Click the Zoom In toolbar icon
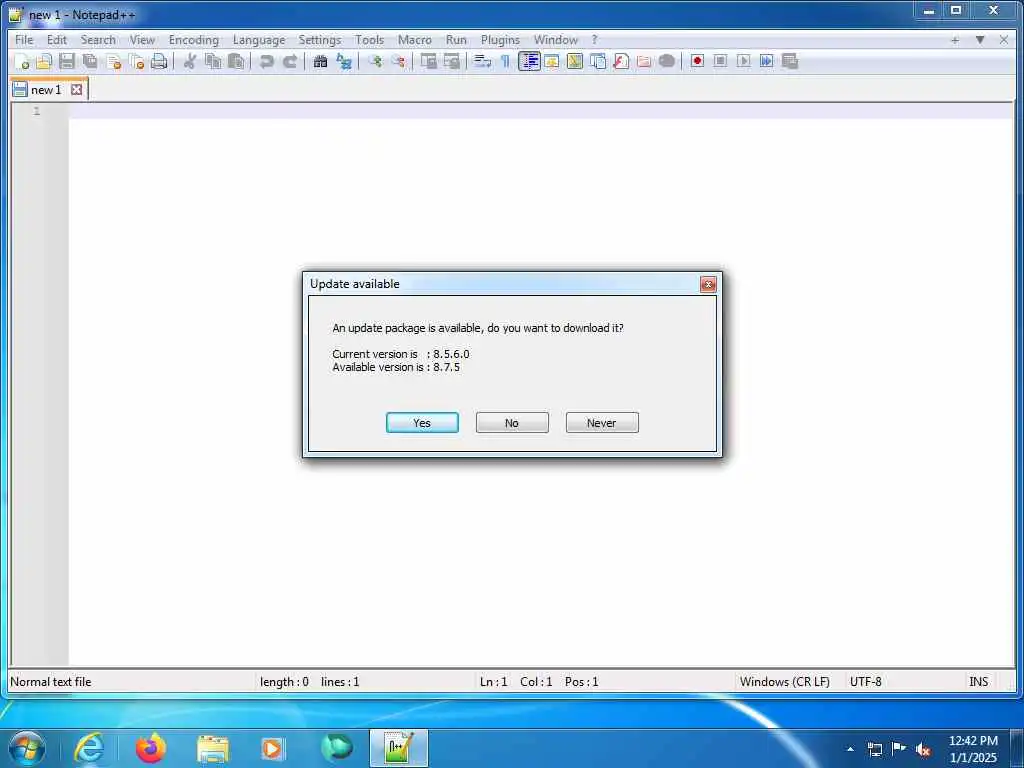Screen dimensions: 1024x768 click(375, 61)
